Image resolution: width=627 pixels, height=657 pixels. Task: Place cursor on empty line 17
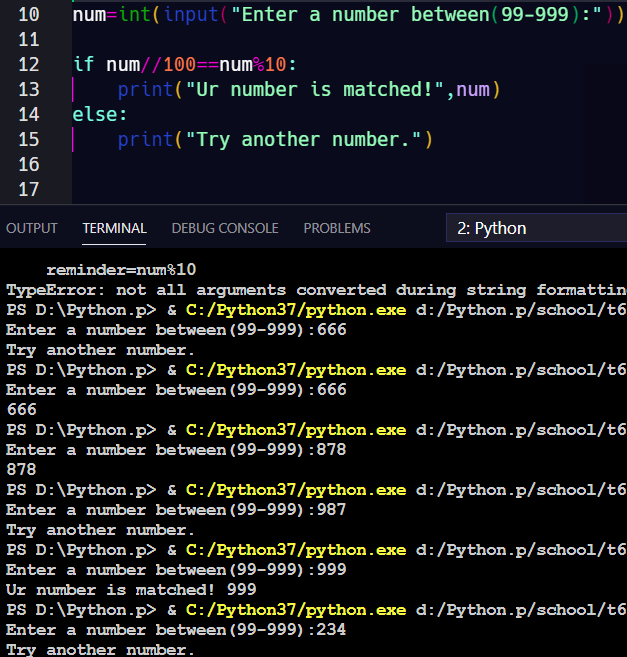tap(300, 190)
